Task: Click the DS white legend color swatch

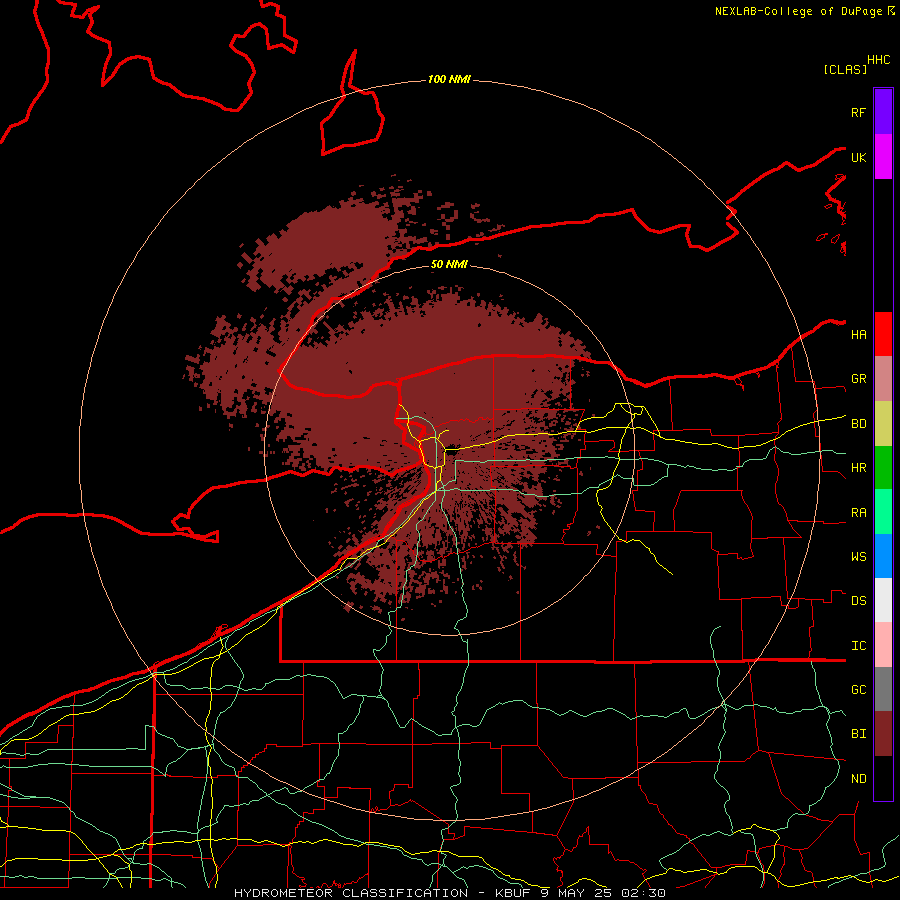Action: pos(883,600)
